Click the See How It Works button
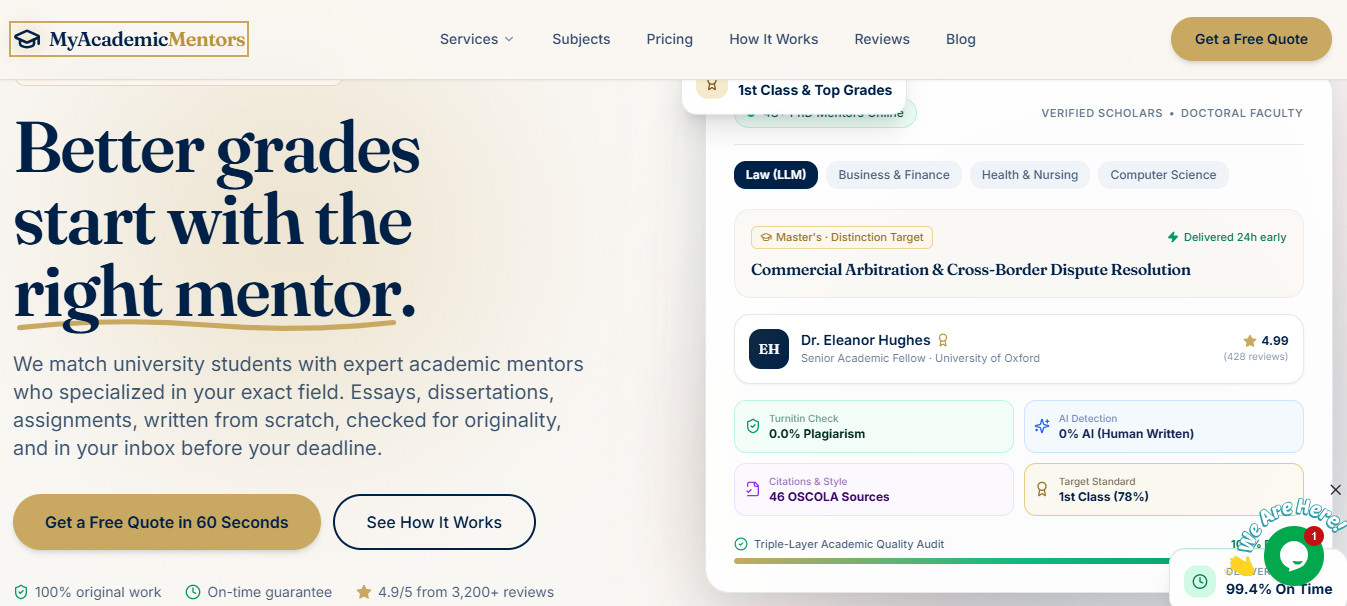 (x=434, y=522)
